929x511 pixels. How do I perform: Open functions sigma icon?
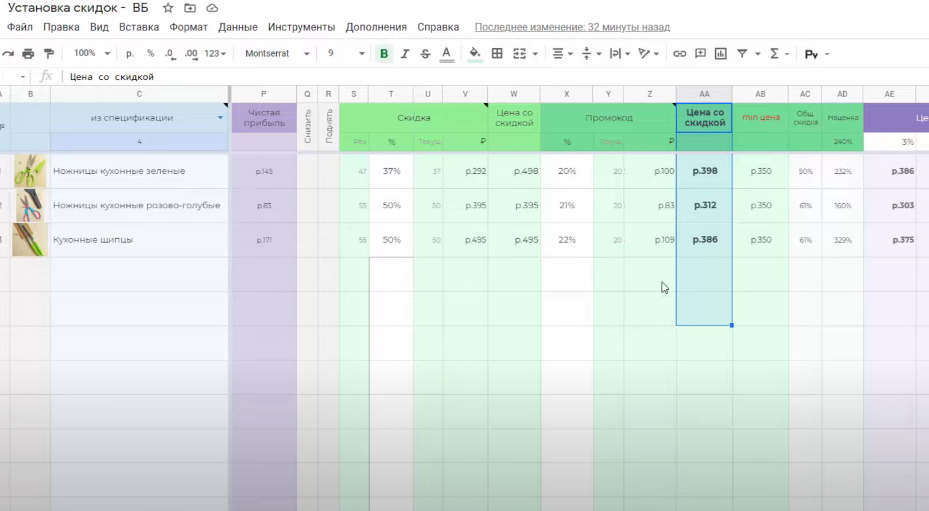pyautogui.click(x=774, y=54)
